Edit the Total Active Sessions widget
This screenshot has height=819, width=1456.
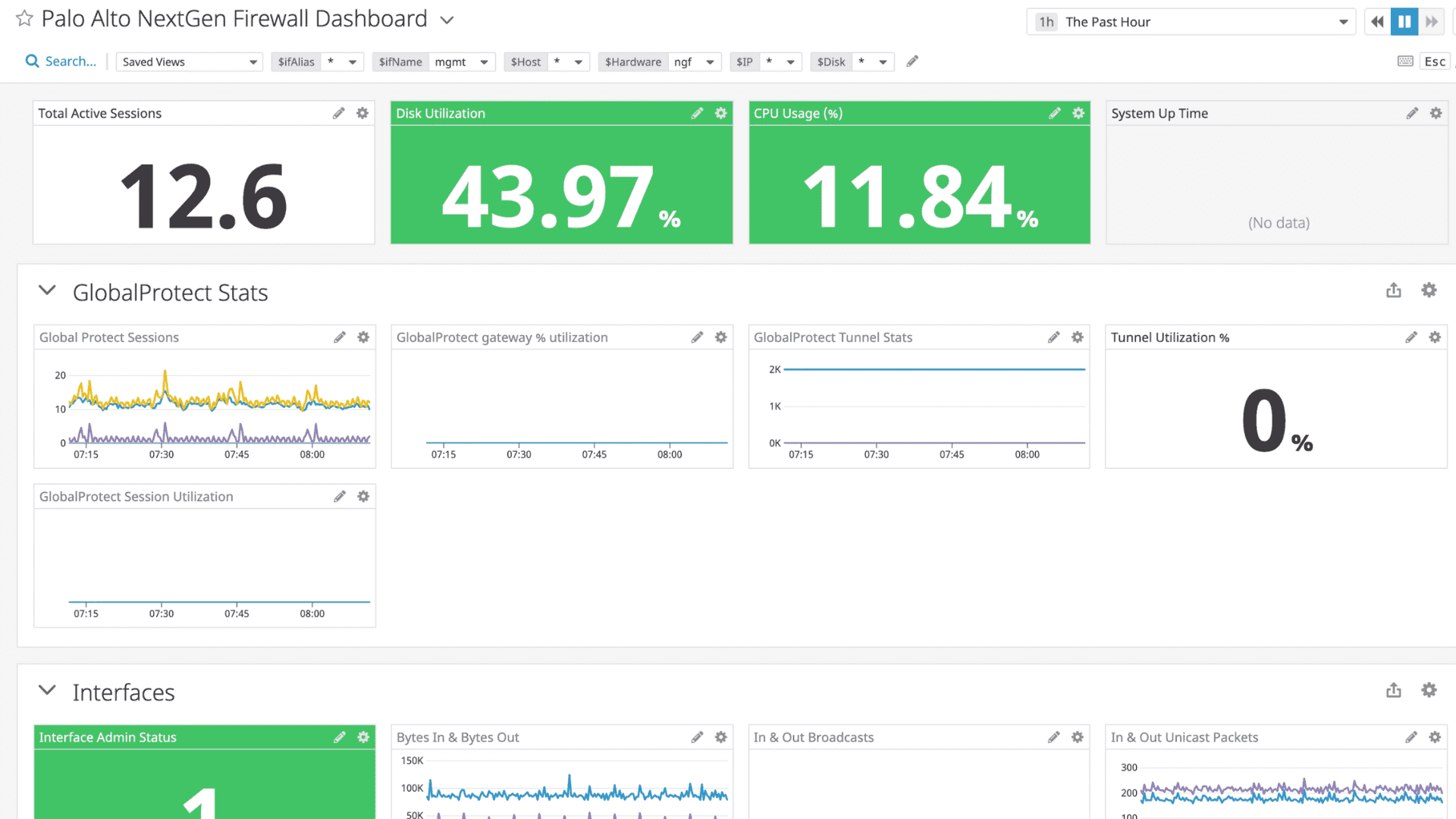click(339, 113)
